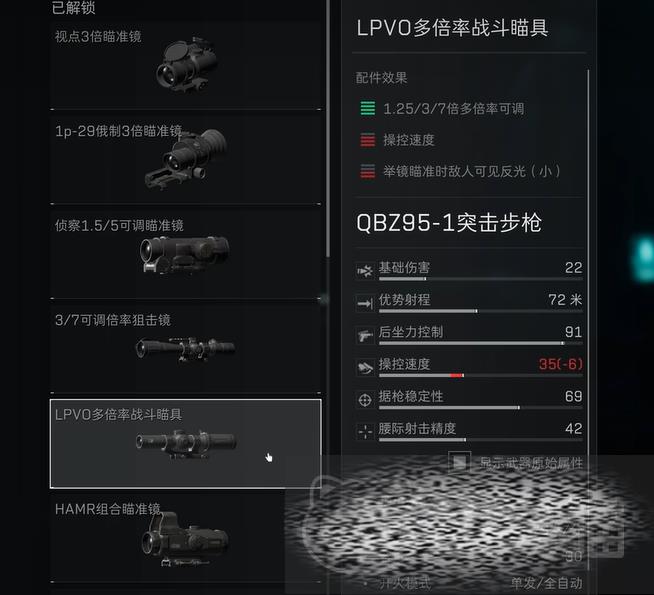Image resolution: width=654 pixels, height=595 pixels.
Task: Toggle the 显示武器原始属性 checkbox
Action: 459,462
